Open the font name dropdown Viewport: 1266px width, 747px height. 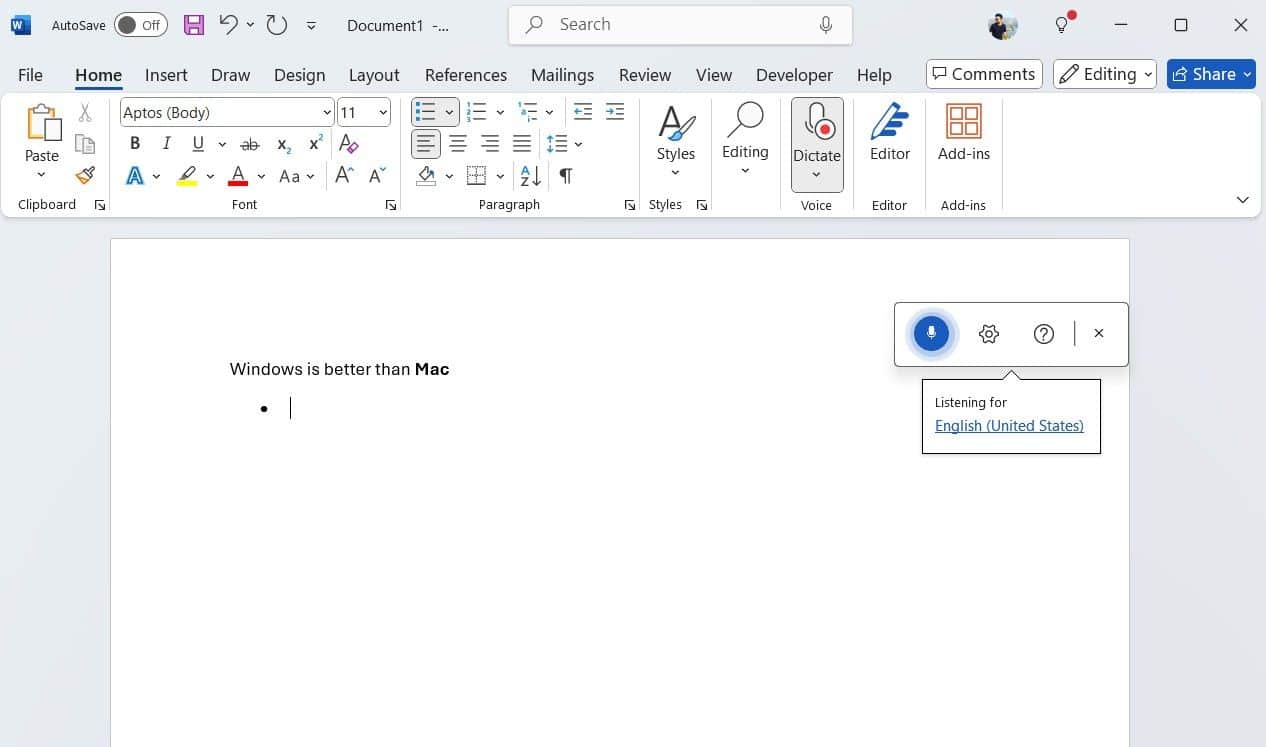click(x=326, y=112)
